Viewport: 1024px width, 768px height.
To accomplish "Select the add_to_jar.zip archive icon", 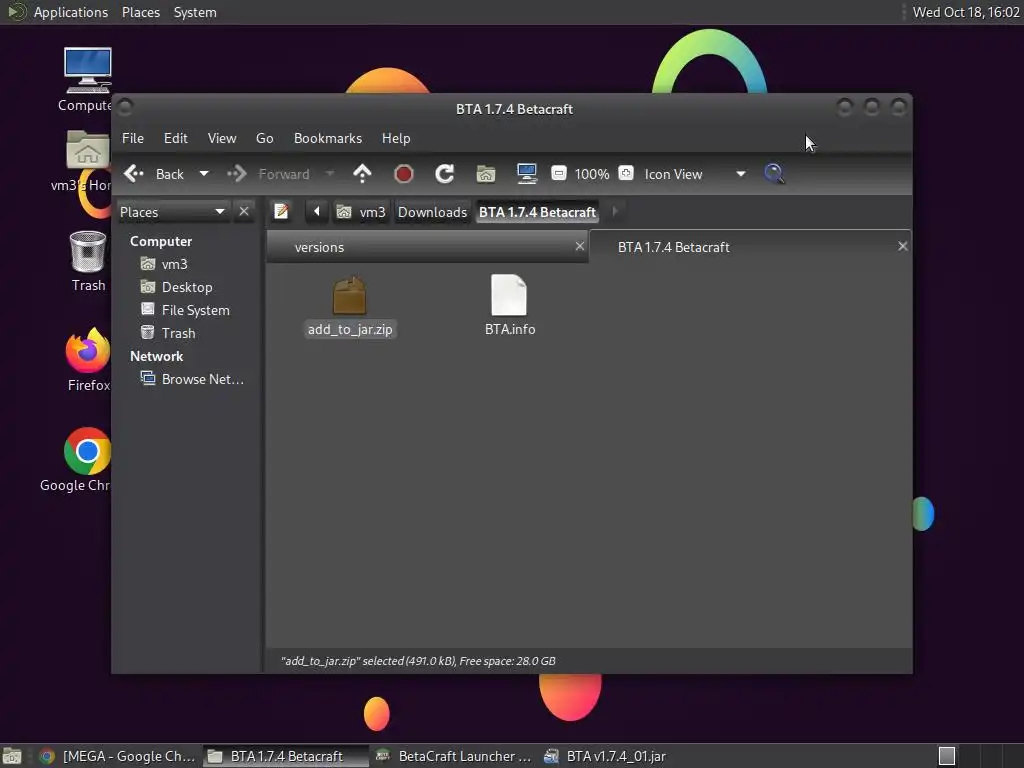I will [x=349, y=296].
